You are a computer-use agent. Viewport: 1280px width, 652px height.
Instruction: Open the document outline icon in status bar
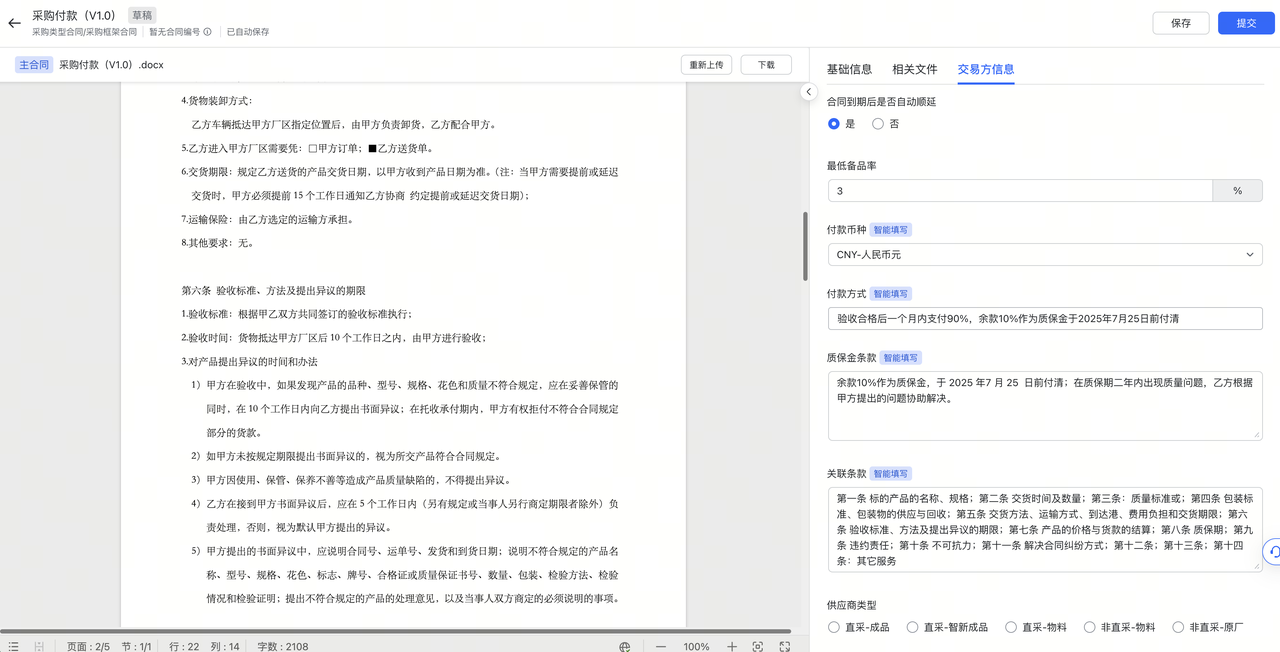click(14, 646)
